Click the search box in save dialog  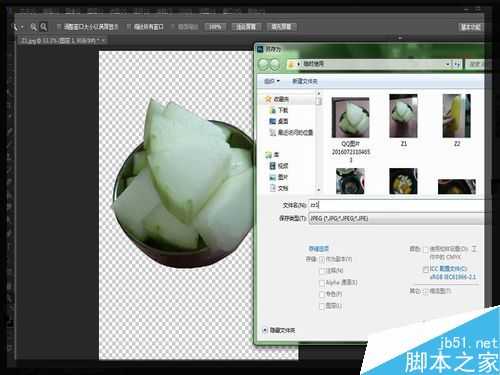tap(475, 64)
